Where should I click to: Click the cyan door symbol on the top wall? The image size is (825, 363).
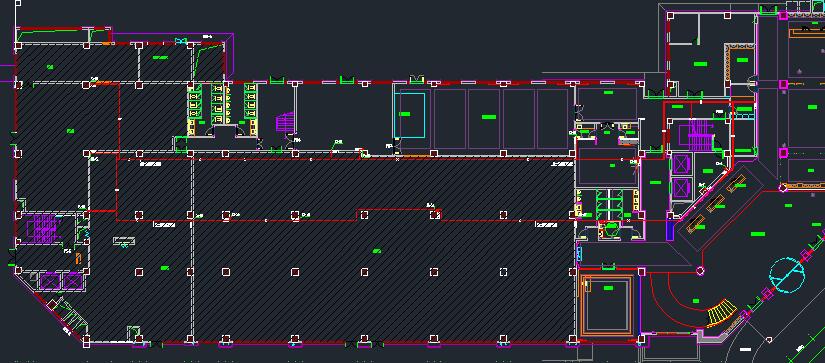(181, 41)
